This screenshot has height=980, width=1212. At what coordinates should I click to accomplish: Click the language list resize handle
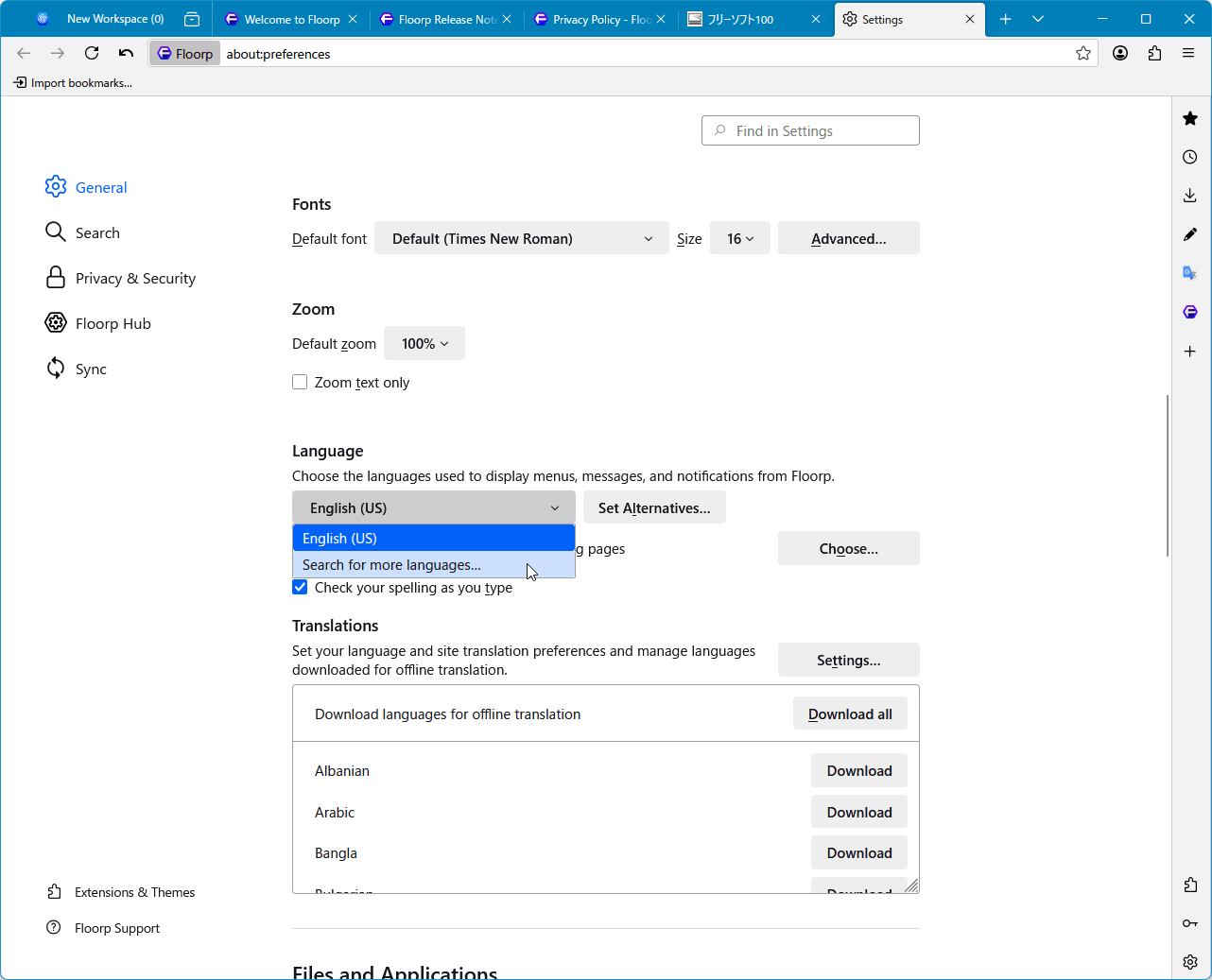[911, 885]
